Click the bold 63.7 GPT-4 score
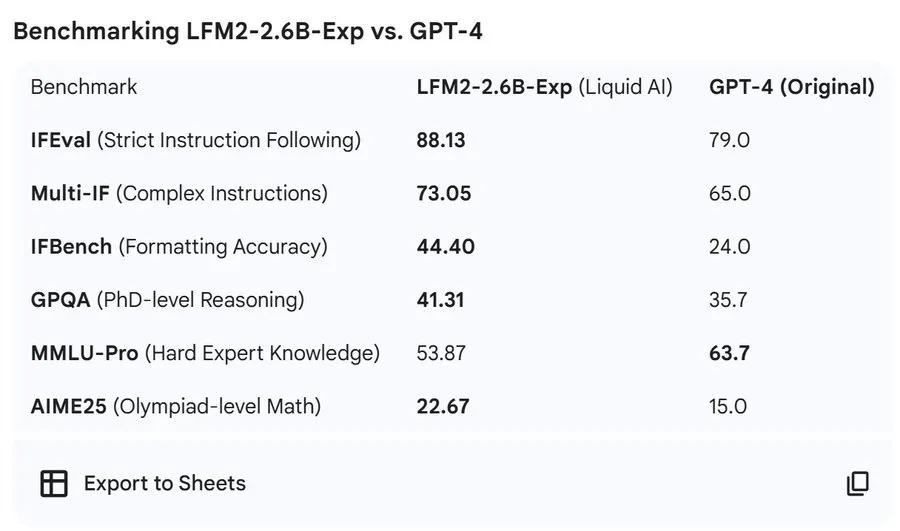This screenshot has height=531, width=900. (x=729, y=353)
